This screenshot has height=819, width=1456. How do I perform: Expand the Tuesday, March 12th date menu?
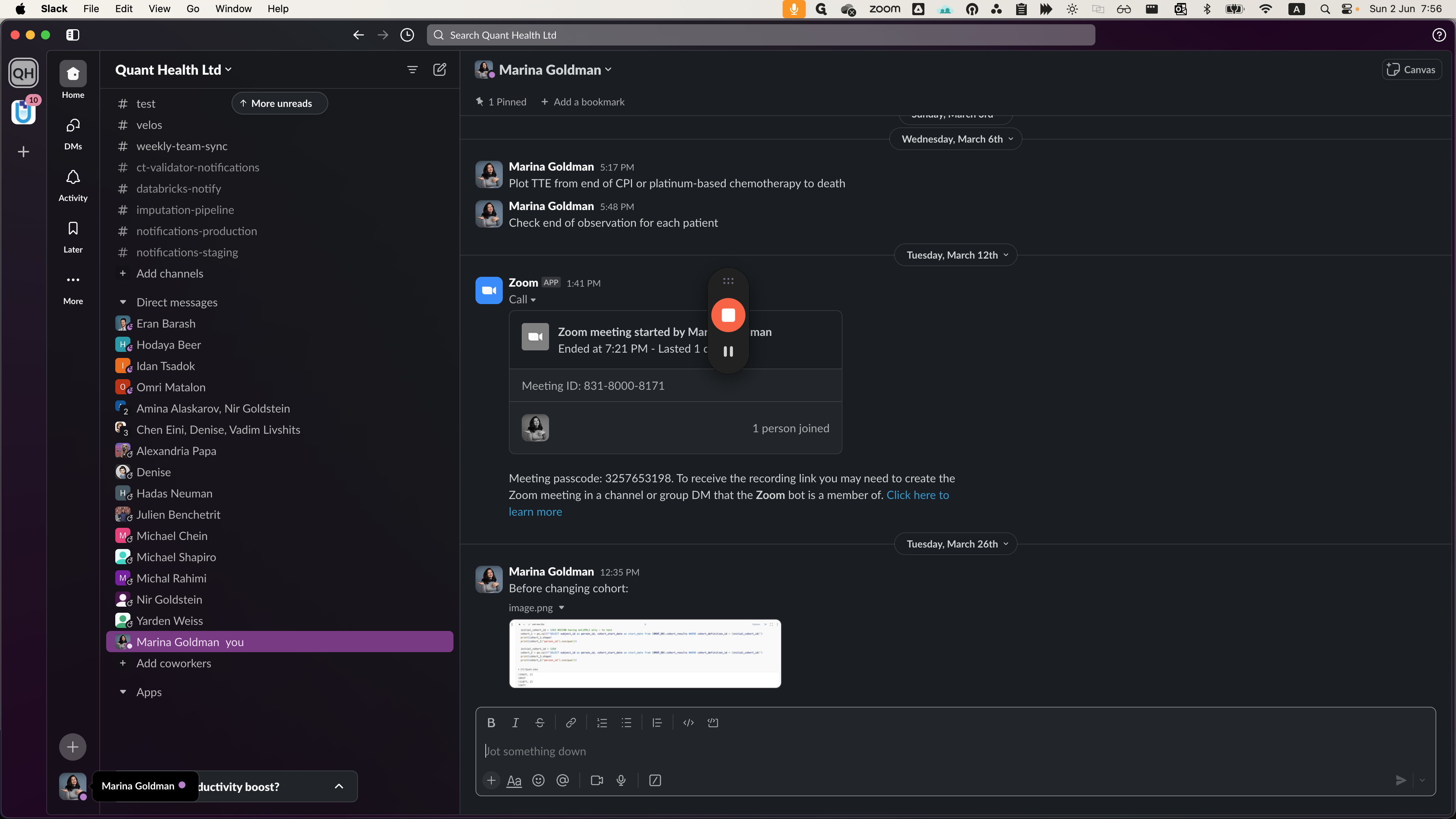click(955, 255)
